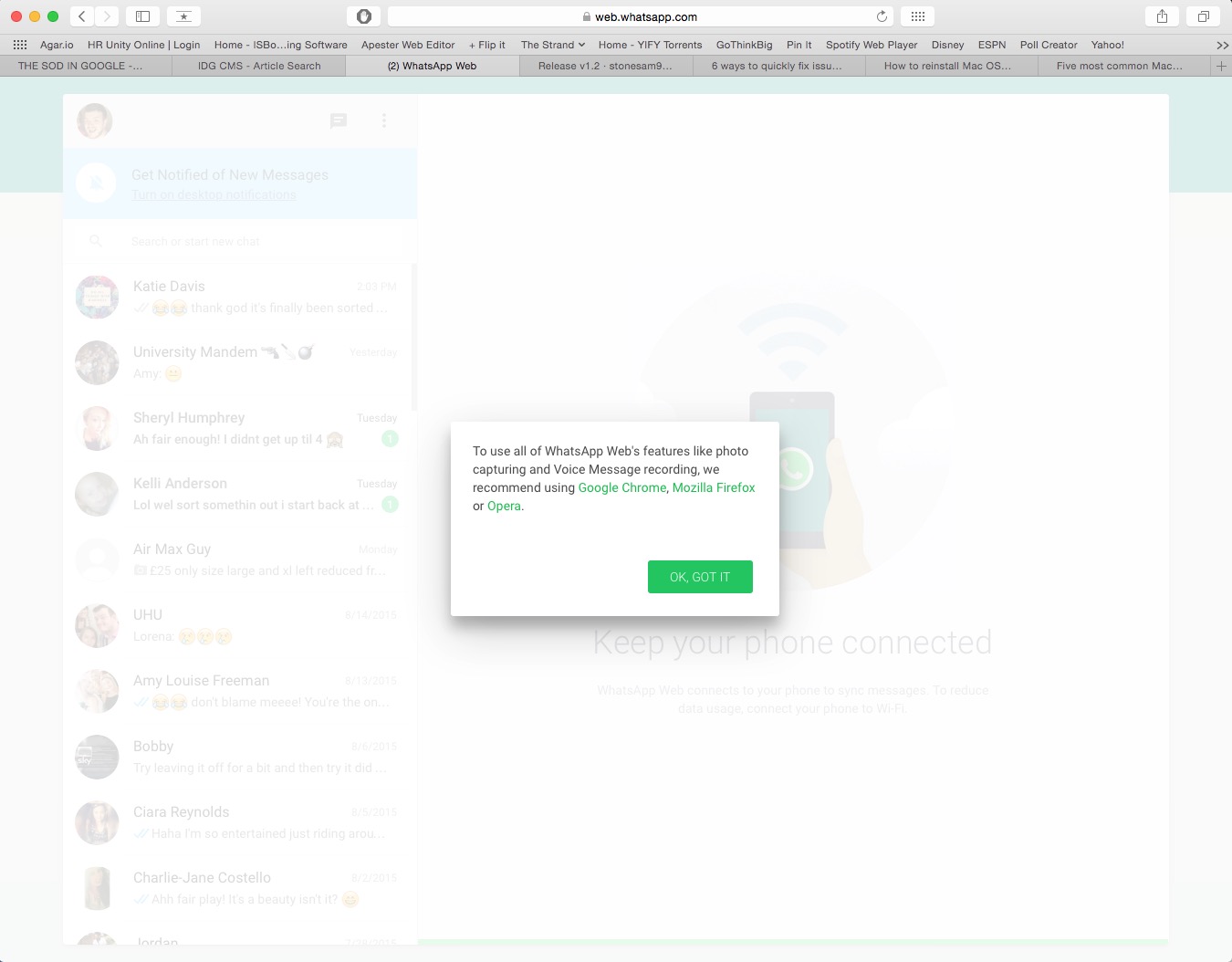Open the Disney bookmark

[947, 45]
